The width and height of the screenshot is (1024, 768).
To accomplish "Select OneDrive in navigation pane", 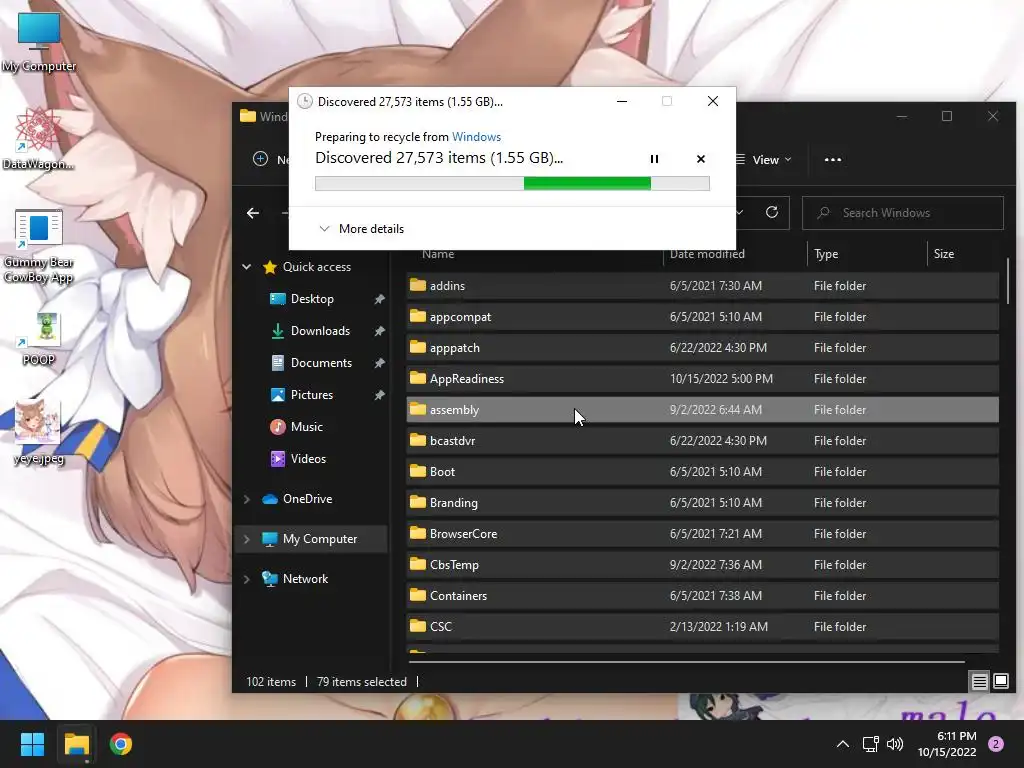I will point(307,498).
